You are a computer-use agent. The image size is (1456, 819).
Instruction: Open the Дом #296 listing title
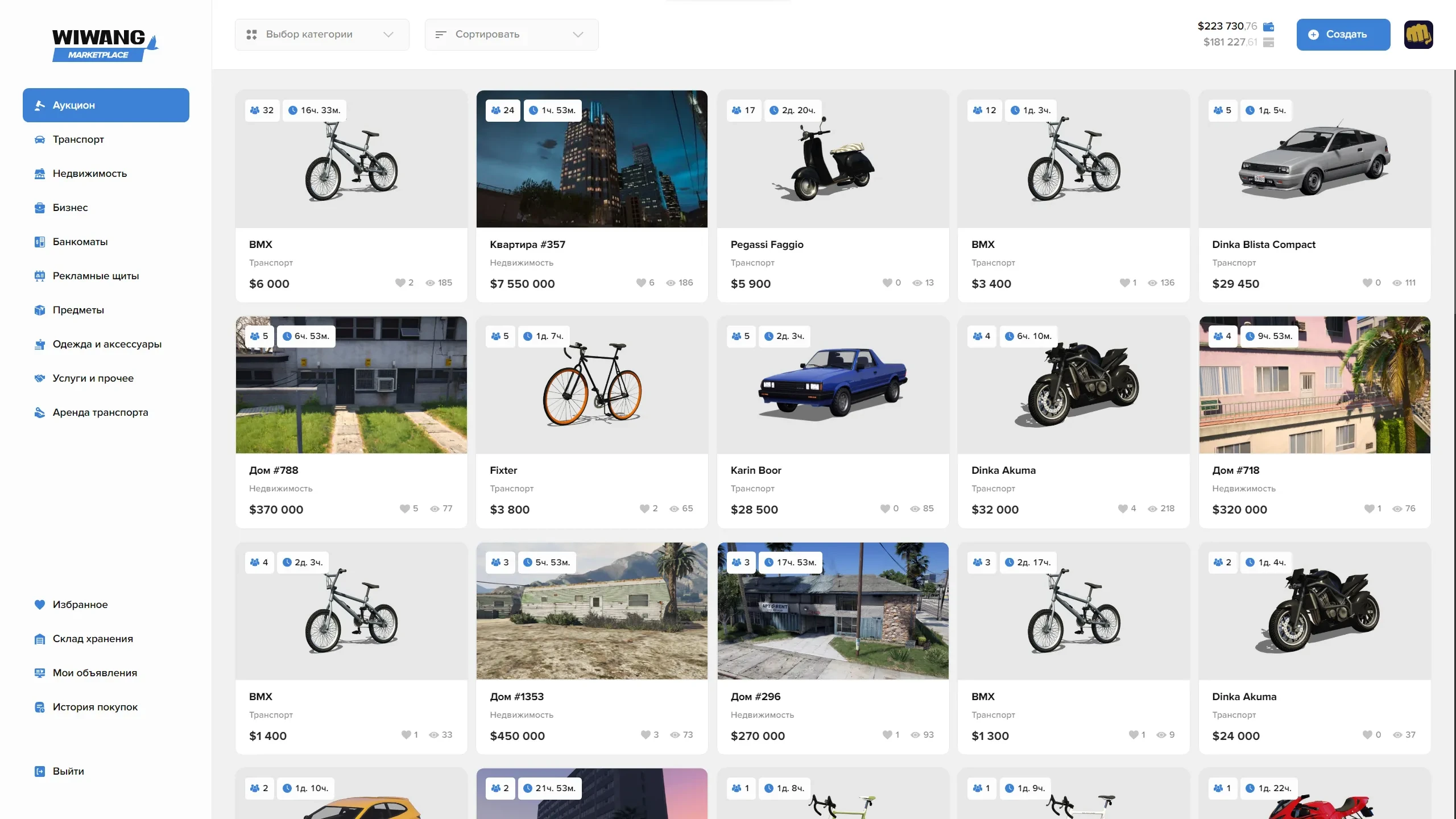755,697
